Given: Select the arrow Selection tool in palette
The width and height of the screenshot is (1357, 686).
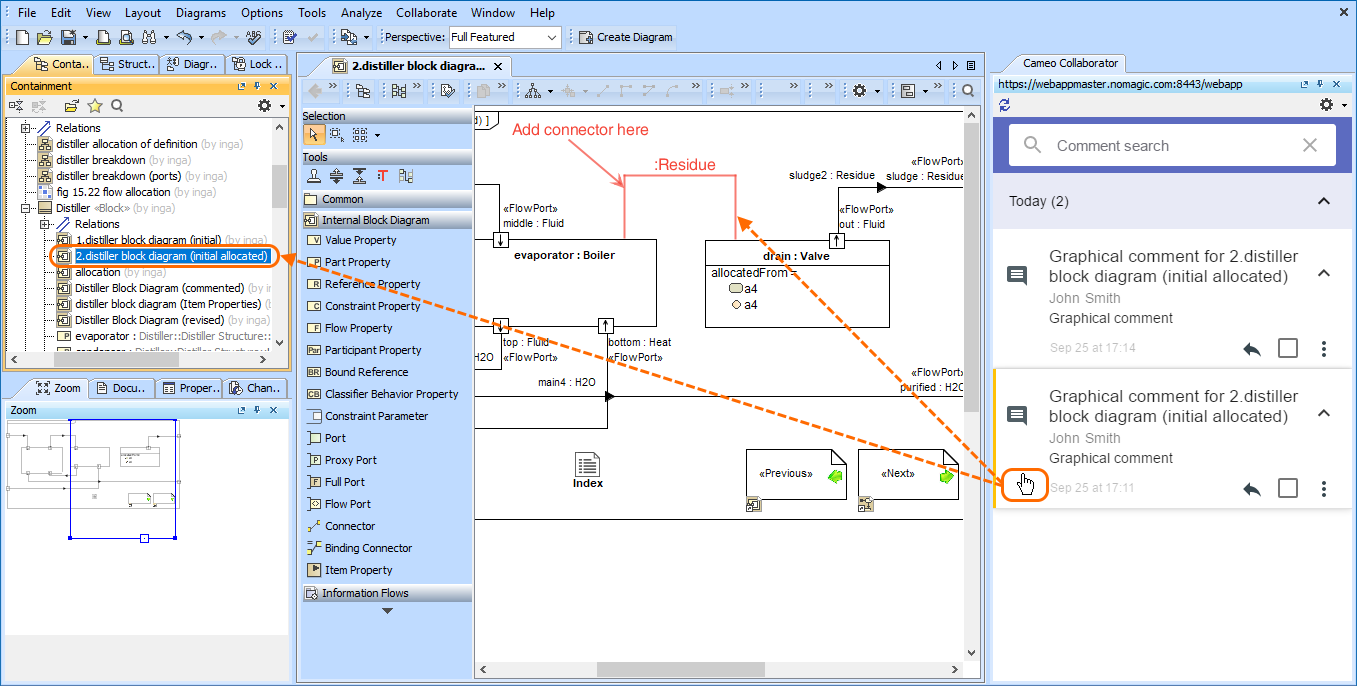Looking at the screenshot, I should tap(313, 135).
